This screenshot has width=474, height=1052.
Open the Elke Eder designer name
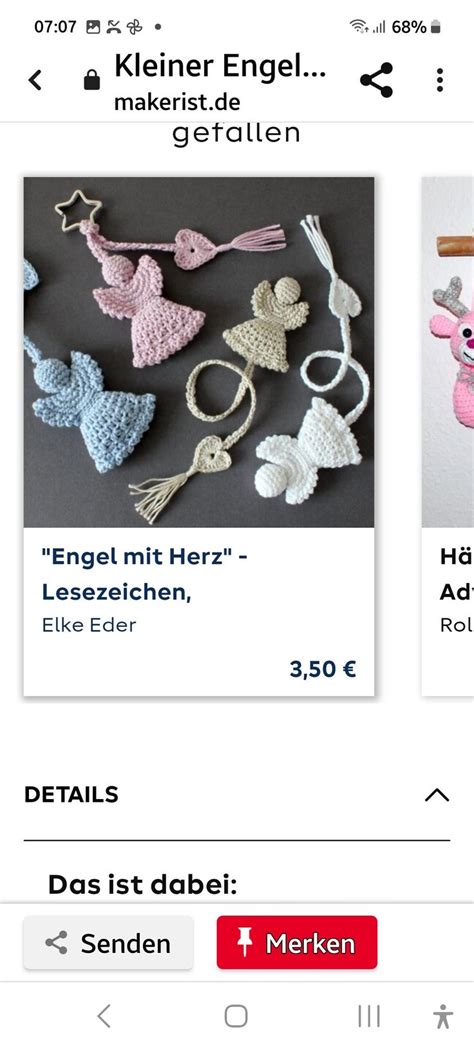tap(89, 625)
